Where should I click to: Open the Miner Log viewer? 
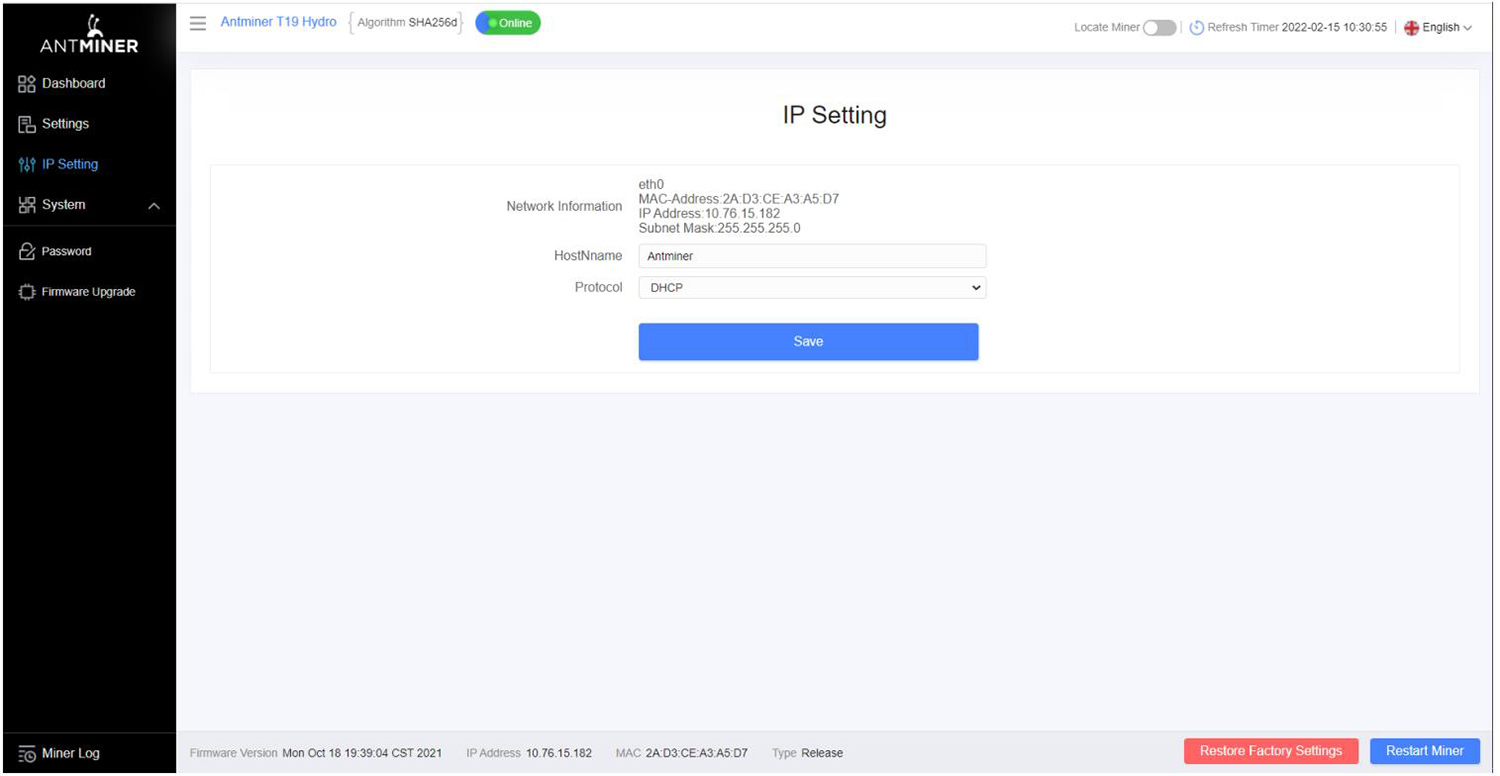(x=67, y=753)
